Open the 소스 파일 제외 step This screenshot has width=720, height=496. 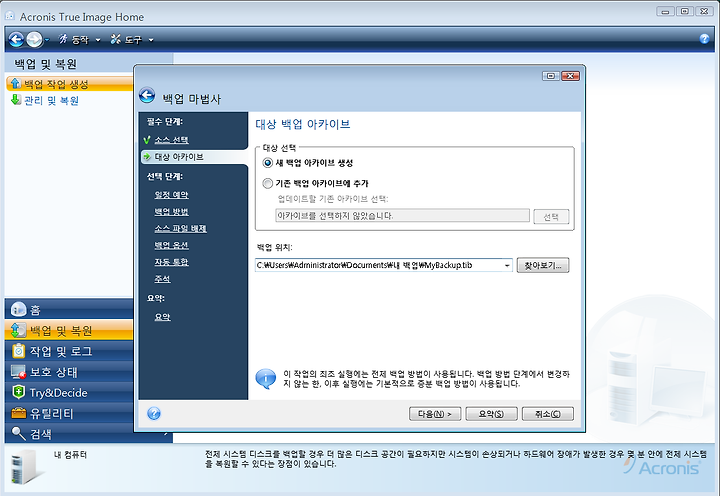180,228
